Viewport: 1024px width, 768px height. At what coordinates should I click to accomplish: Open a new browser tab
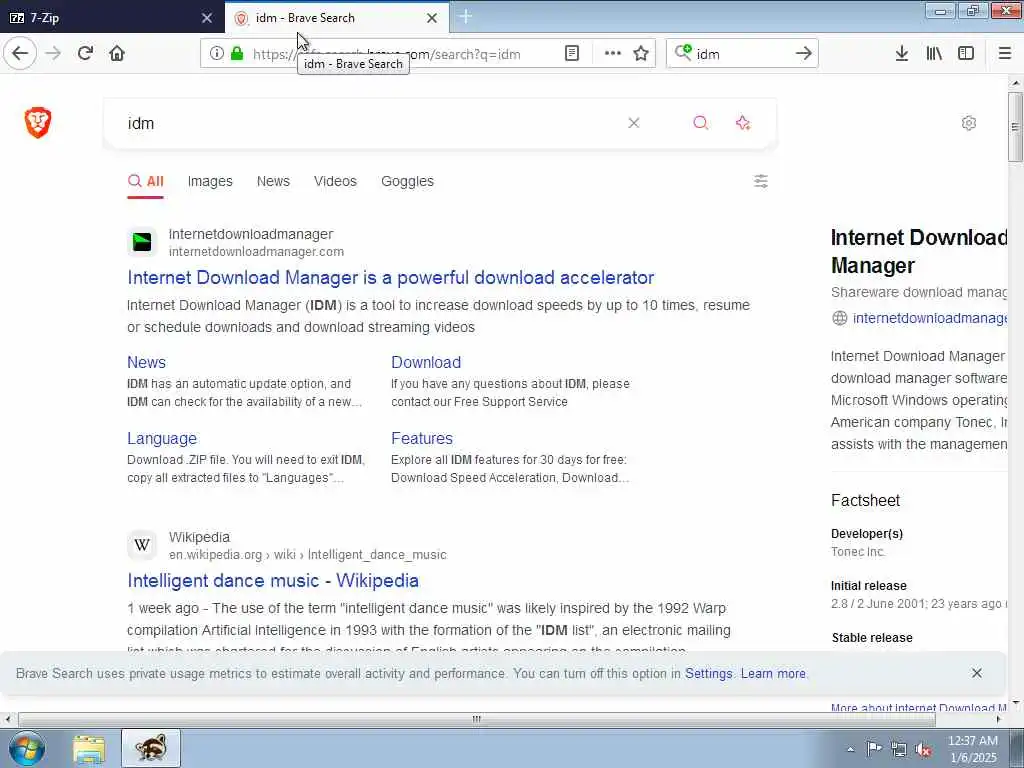466,17
